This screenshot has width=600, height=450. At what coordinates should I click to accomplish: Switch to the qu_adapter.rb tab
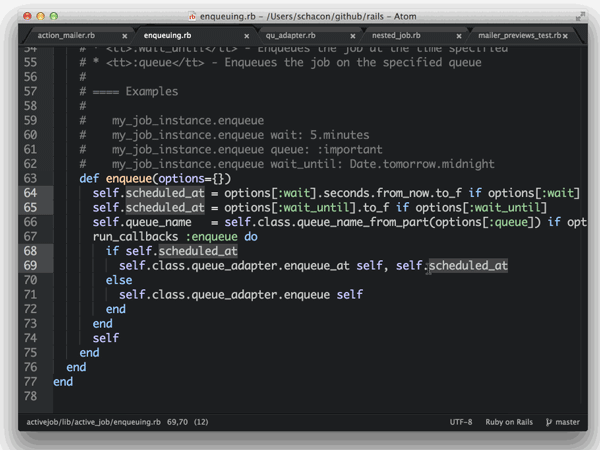[x=290, y=35]
